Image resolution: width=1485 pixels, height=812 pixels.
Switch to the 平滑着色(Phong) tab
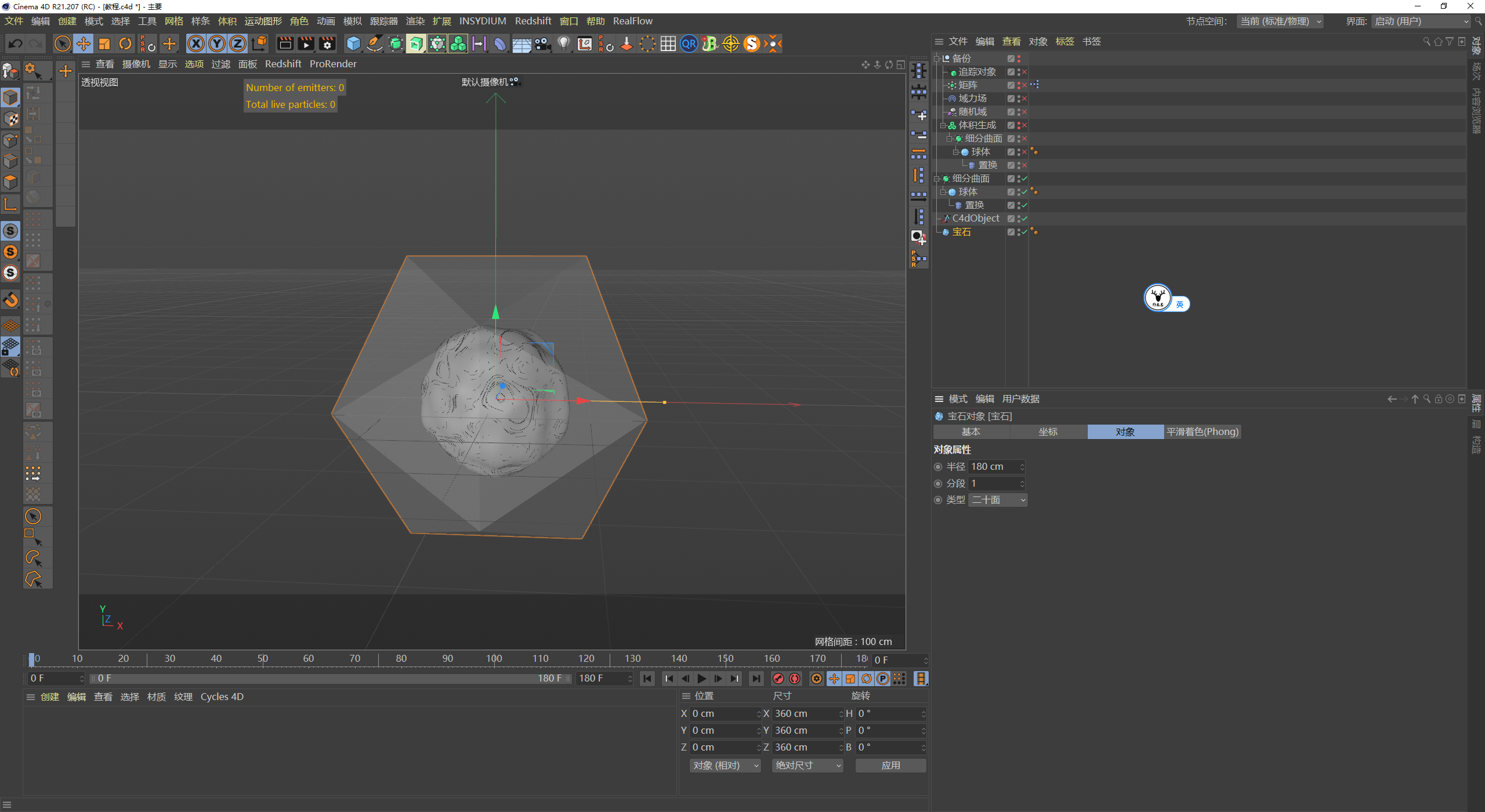point(1203,432)
